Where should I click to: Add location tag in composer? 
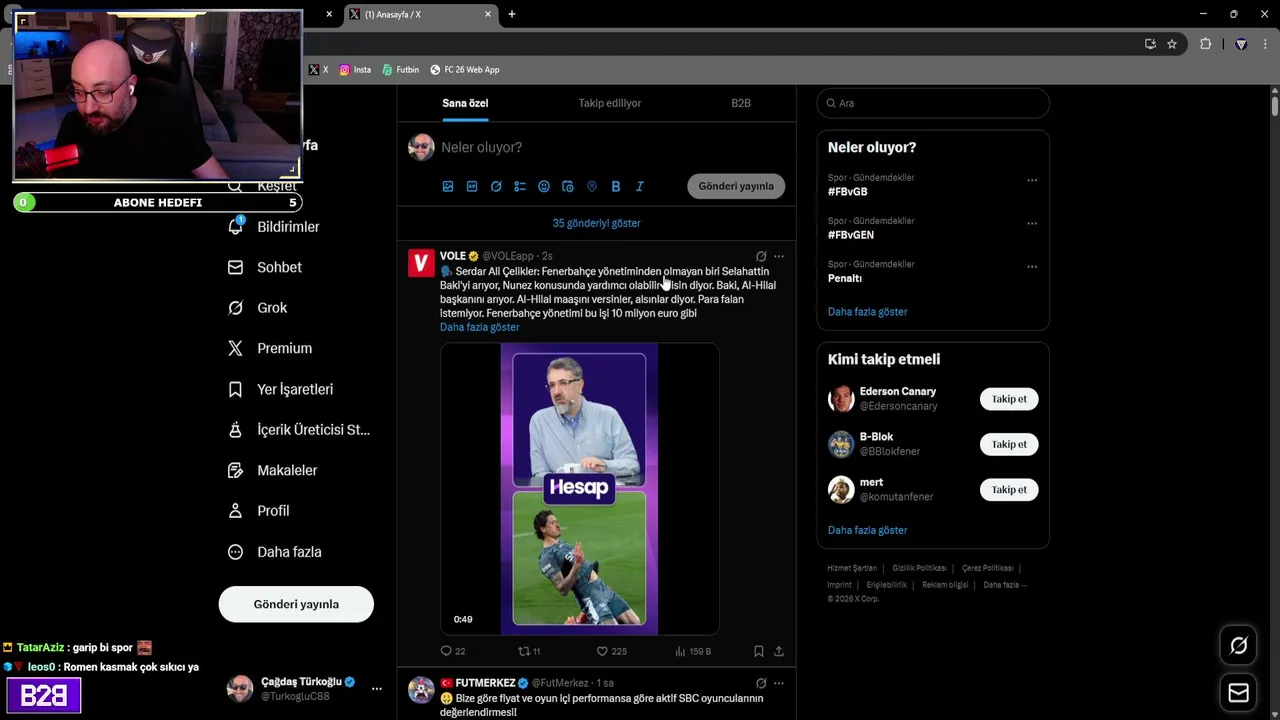tap(592, 186)
